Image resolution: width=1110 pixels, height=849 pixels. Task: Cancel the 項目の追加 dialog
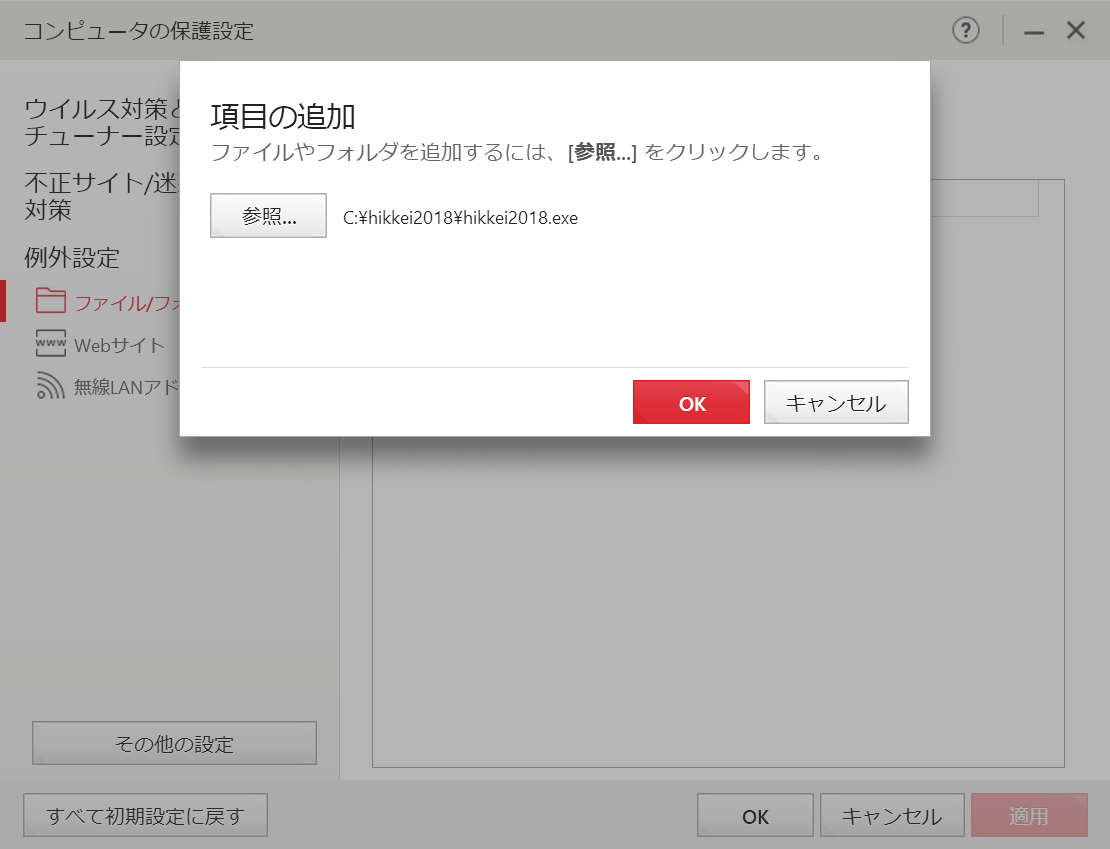click(836, 403)
